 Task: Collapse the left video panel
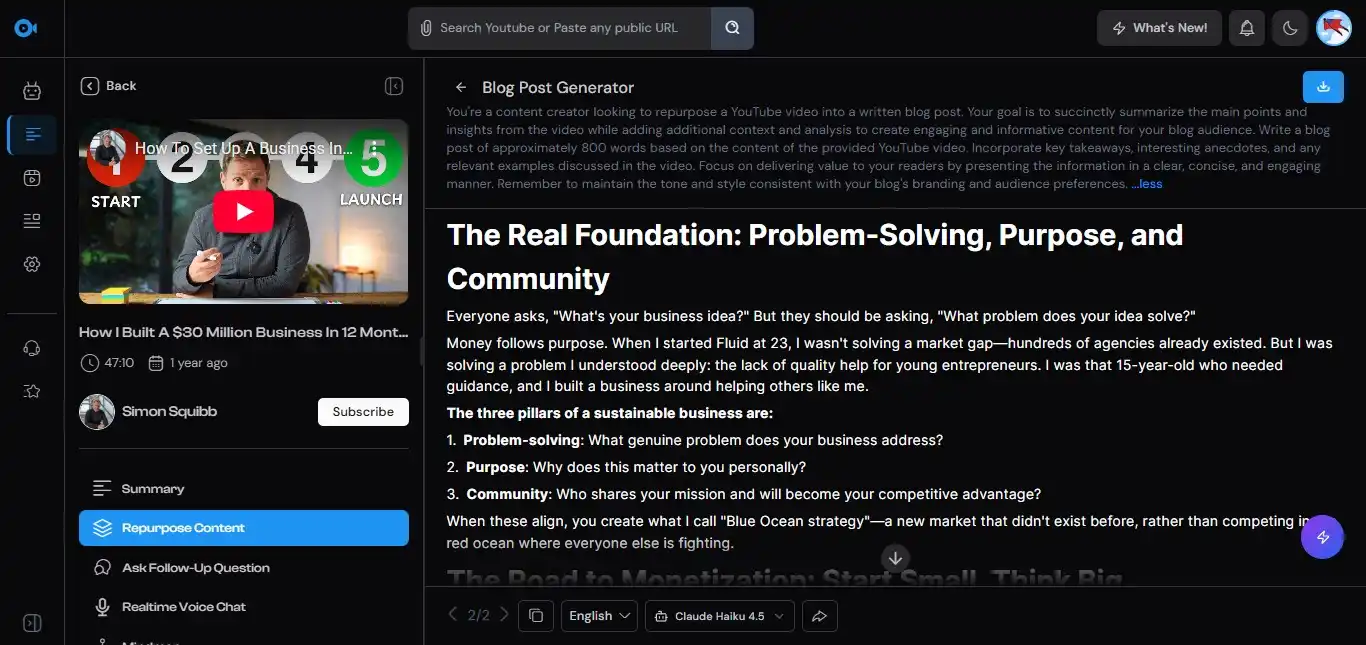coord(394,86)
